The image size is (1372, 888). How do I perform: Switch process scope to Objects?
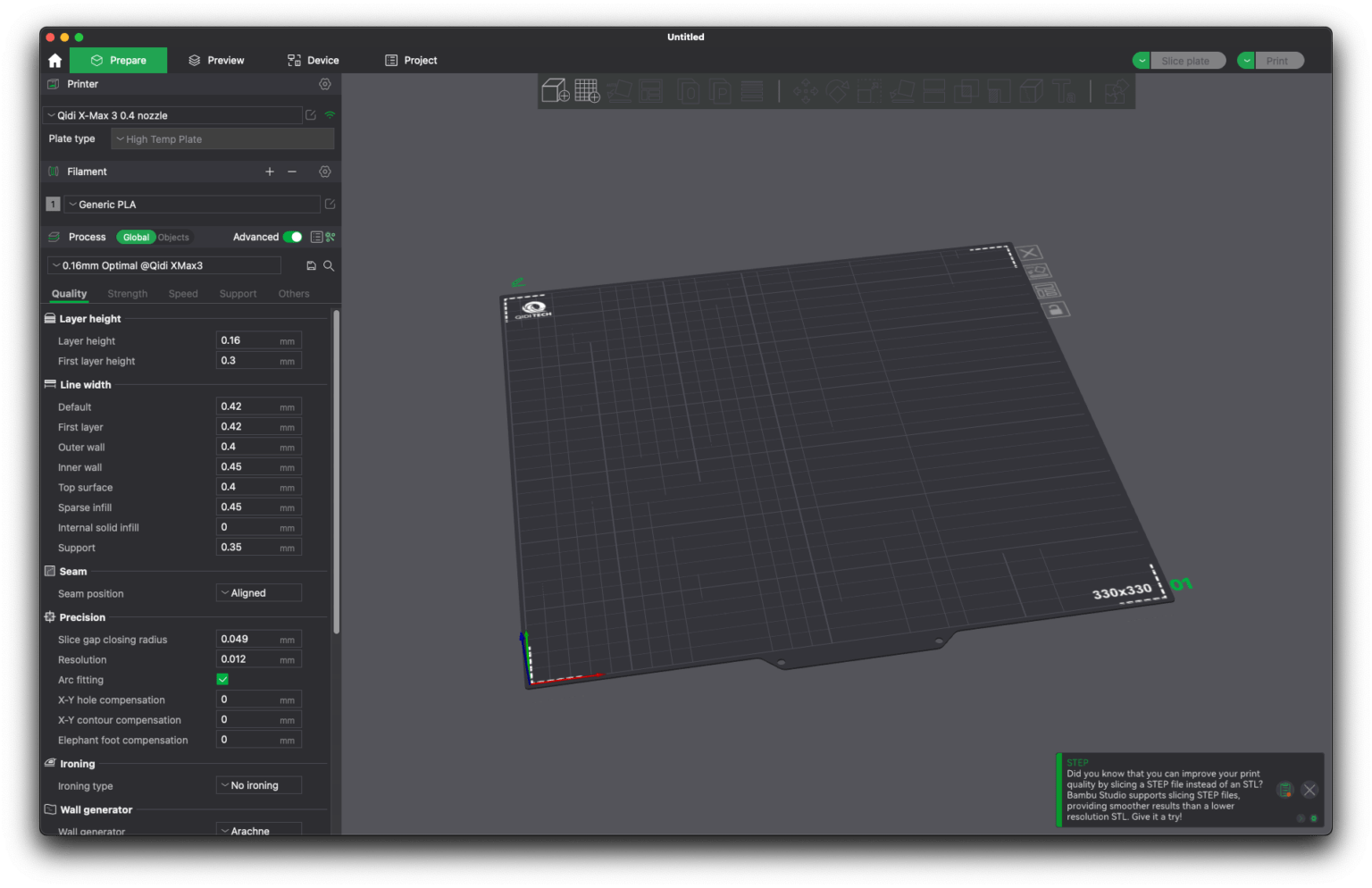point(173,238)
